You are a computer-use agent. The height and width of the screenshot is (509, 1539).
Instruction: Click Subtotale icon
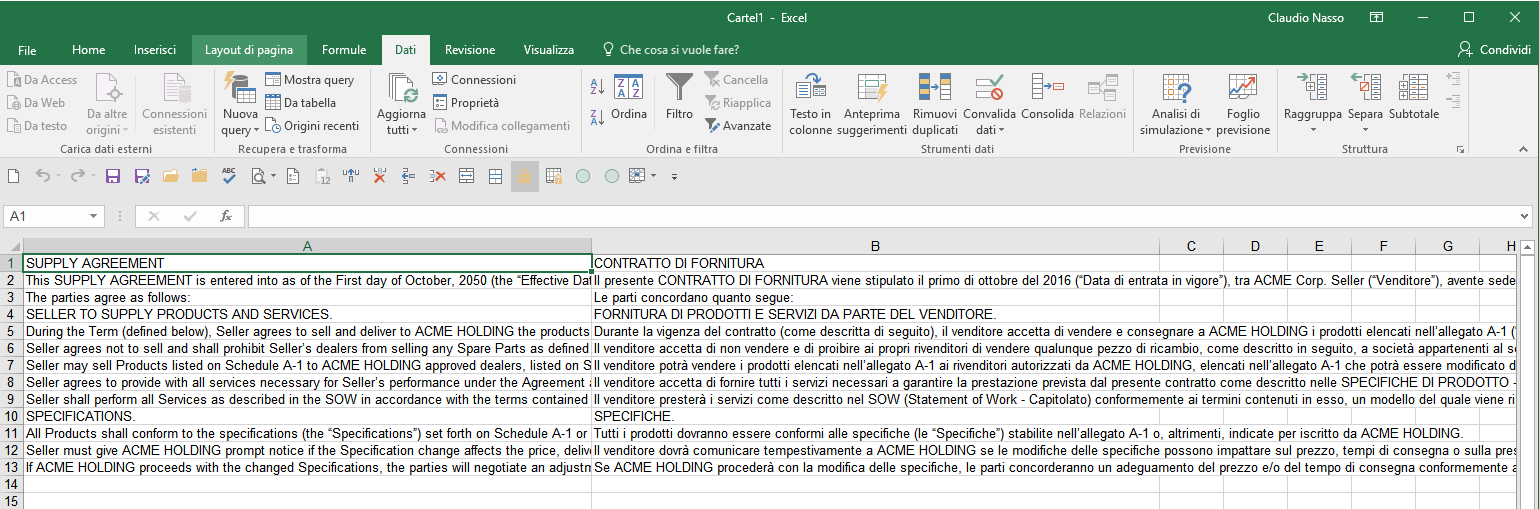tap(1414, 87)
